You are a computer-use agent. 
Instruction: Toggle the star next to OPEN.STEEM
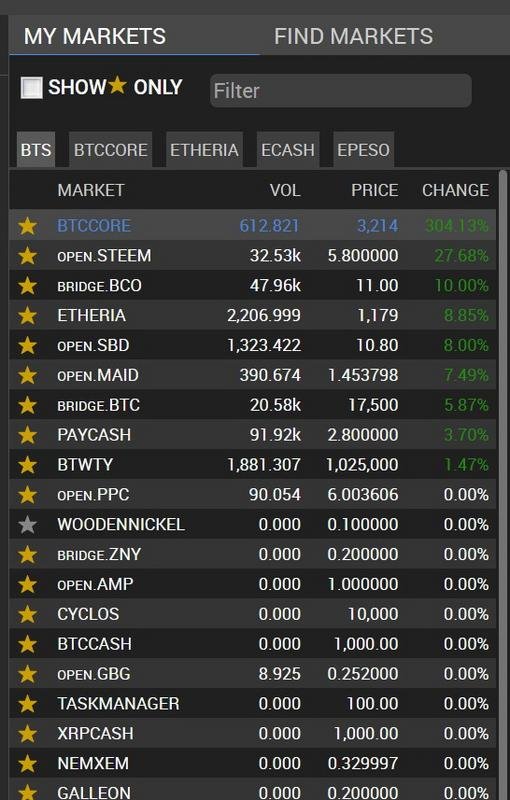28,256
